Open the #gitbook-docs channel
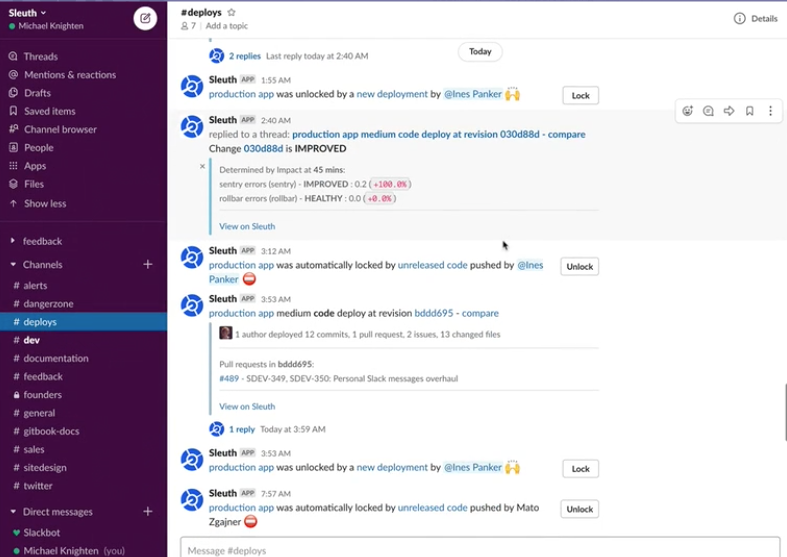The width and height of the screenshot is (787, 557). [x=83, y=431]
